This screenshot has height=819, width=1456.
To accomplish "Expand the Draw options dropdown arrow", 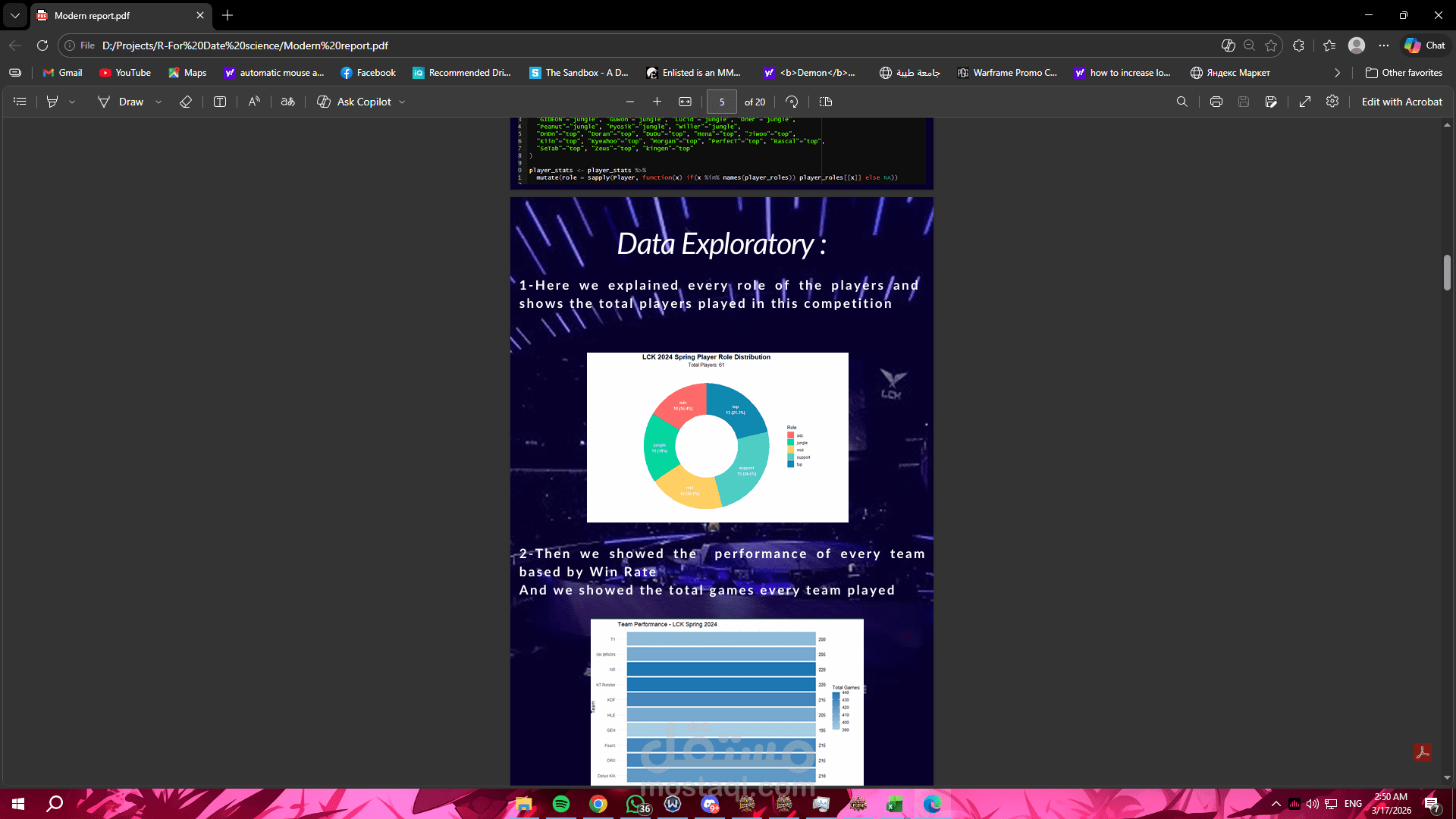I will tap(158, 102).
